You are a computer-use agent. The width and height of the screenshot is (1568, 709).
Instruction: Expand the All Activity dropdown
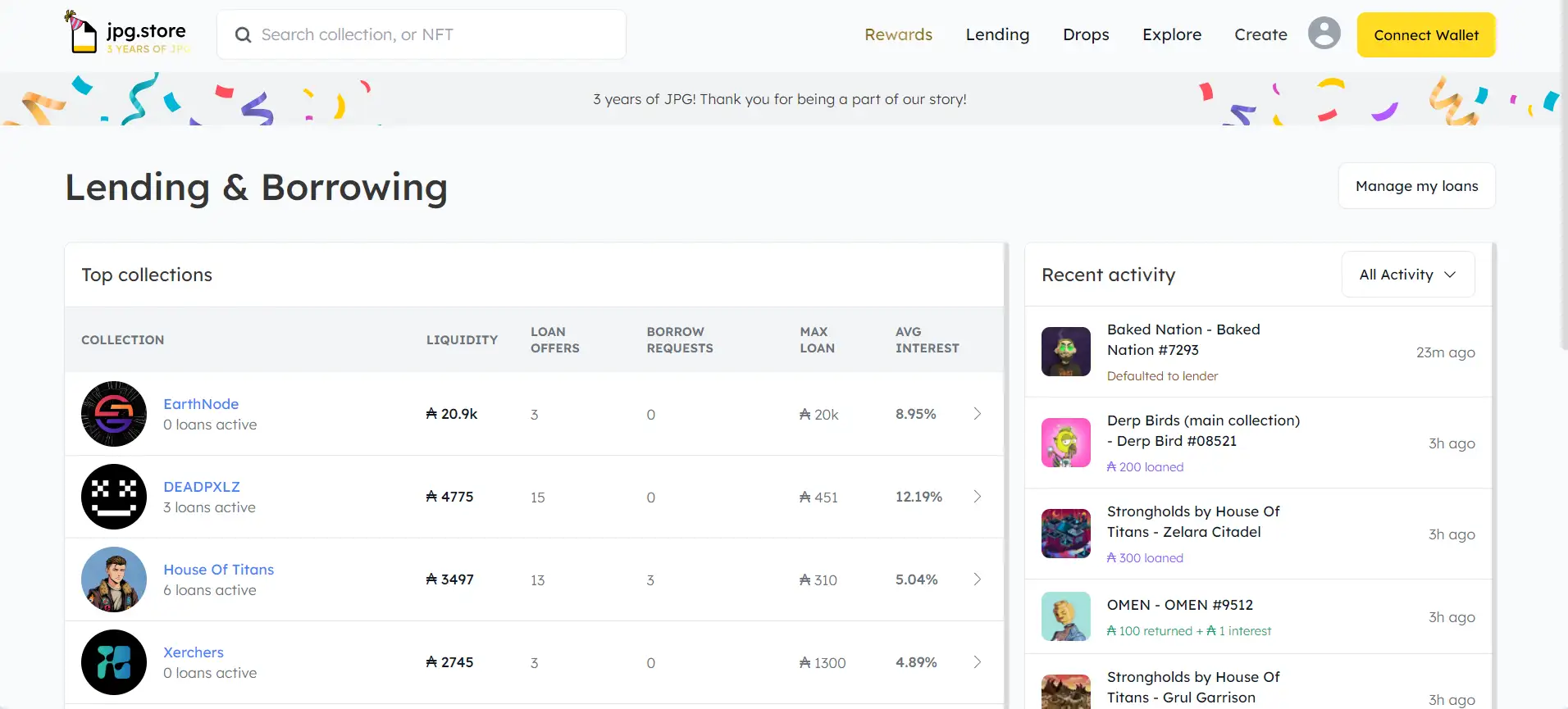(x=1407, y=275)
